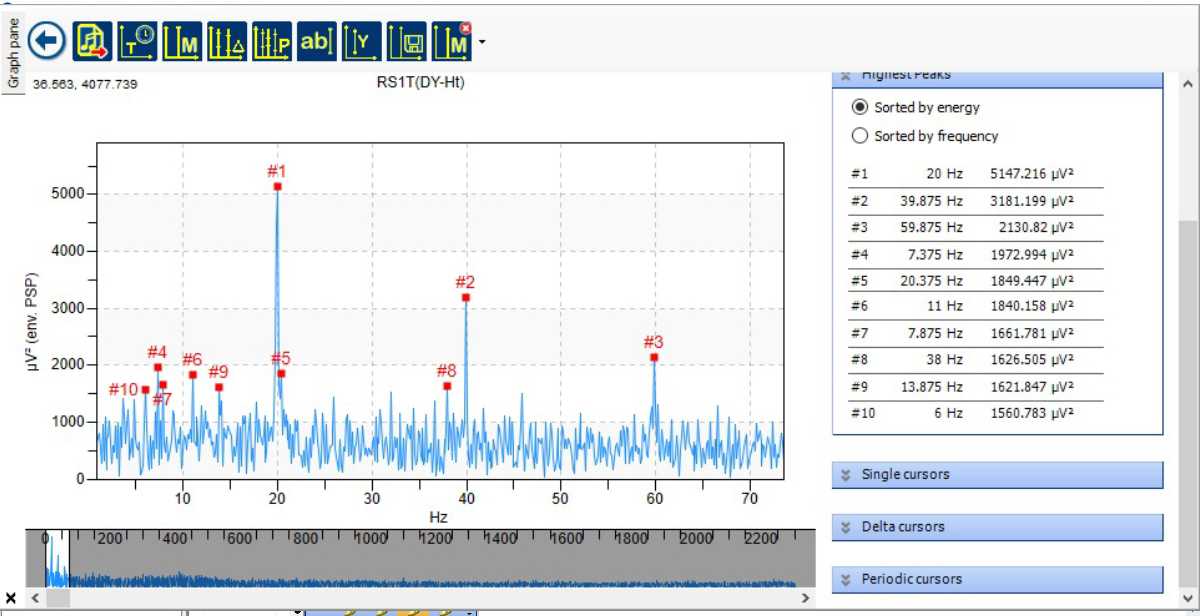Click the #3 peak marker near 60 Hz
The width and height of the screenshot is (1200, 616).
point(654,357)
